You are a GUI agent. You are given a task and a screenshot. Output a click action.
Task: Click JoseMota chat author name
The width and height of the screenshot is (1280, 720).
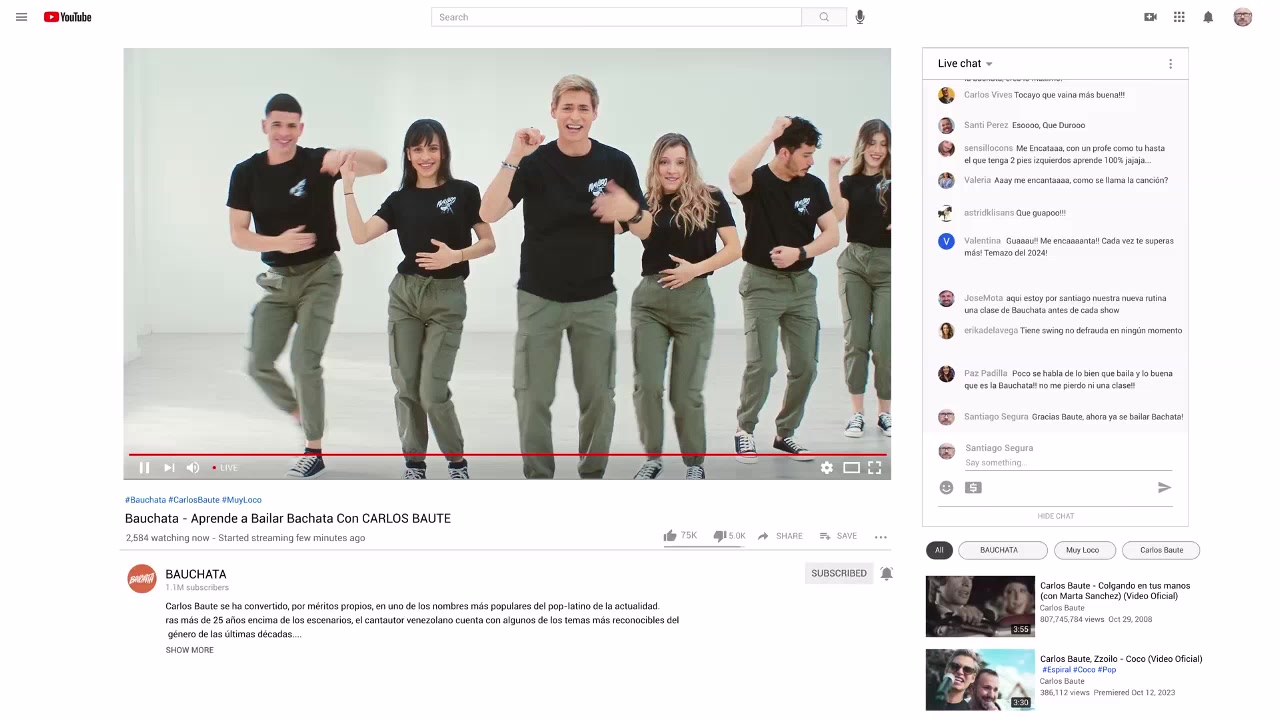point(983,298)
